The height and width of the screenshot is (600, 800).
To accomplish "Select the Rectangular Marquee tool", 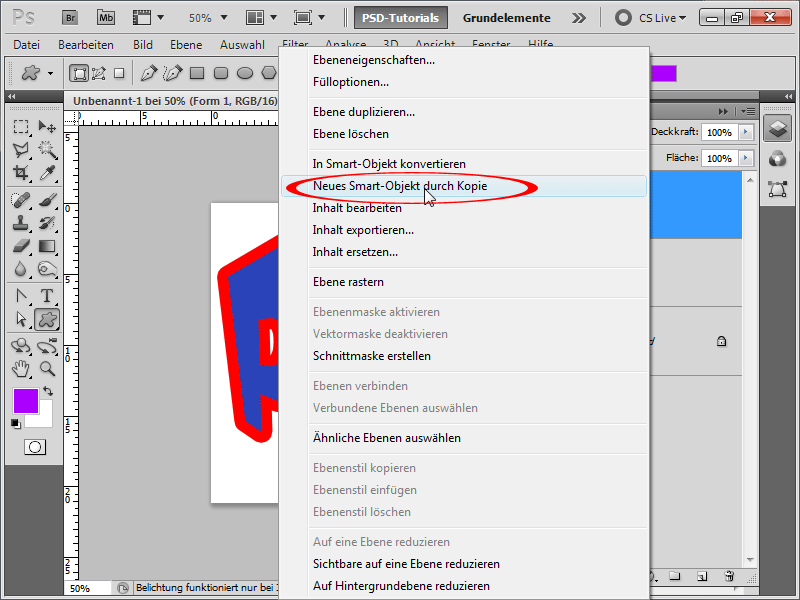I will click(x=21, y=126).
